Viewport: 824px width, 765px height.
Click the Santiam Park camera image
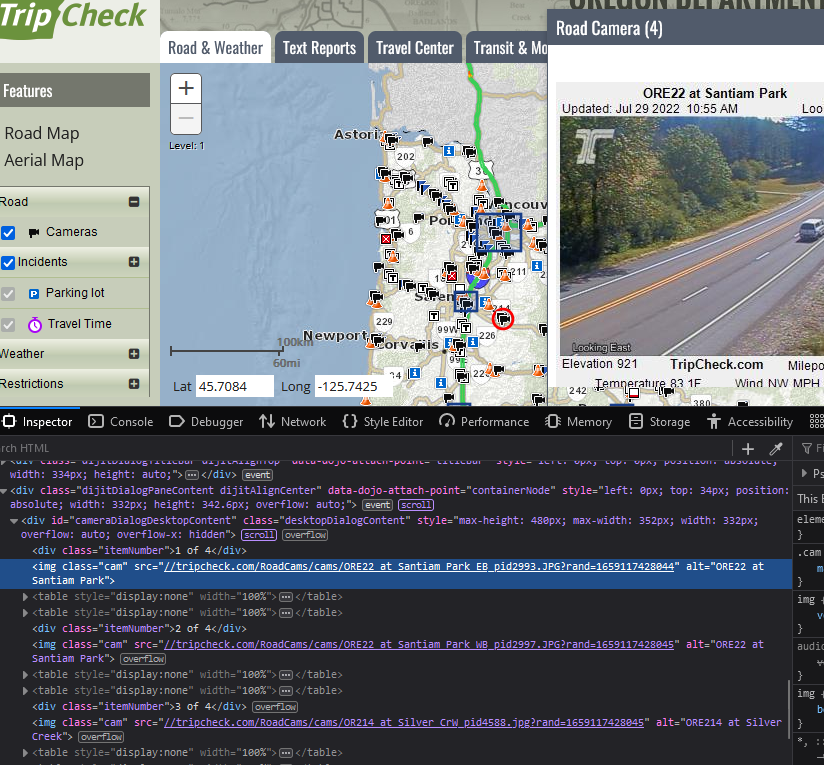tap(692, 235)
